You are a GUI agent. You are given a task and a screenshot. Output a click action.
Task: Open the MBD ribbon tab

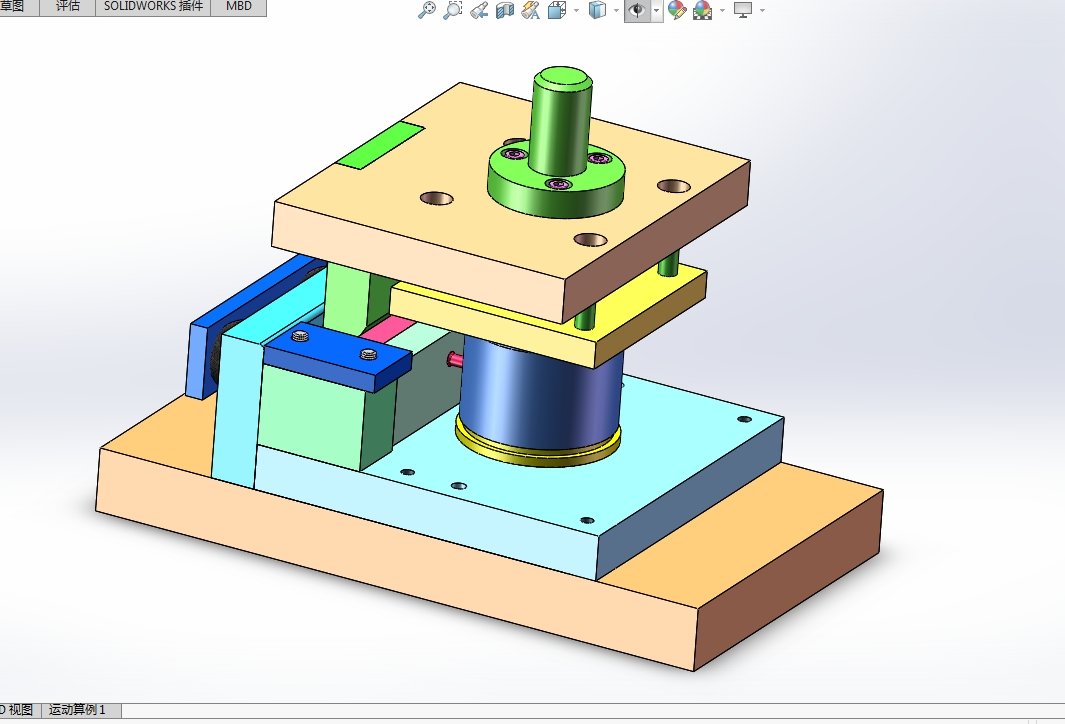click(238, 6)
